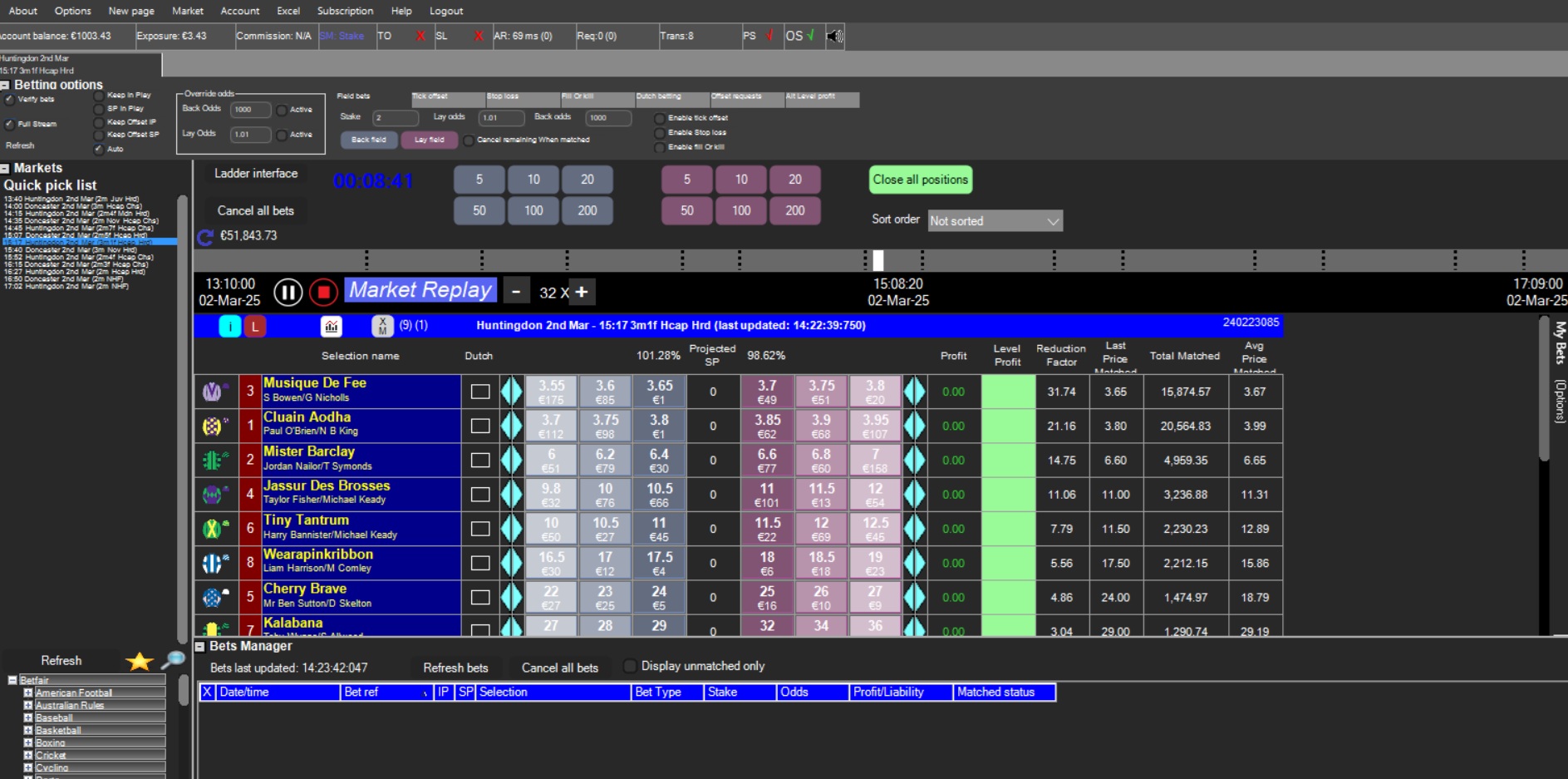Collapse the Markets section

click(x=5, y=168)
